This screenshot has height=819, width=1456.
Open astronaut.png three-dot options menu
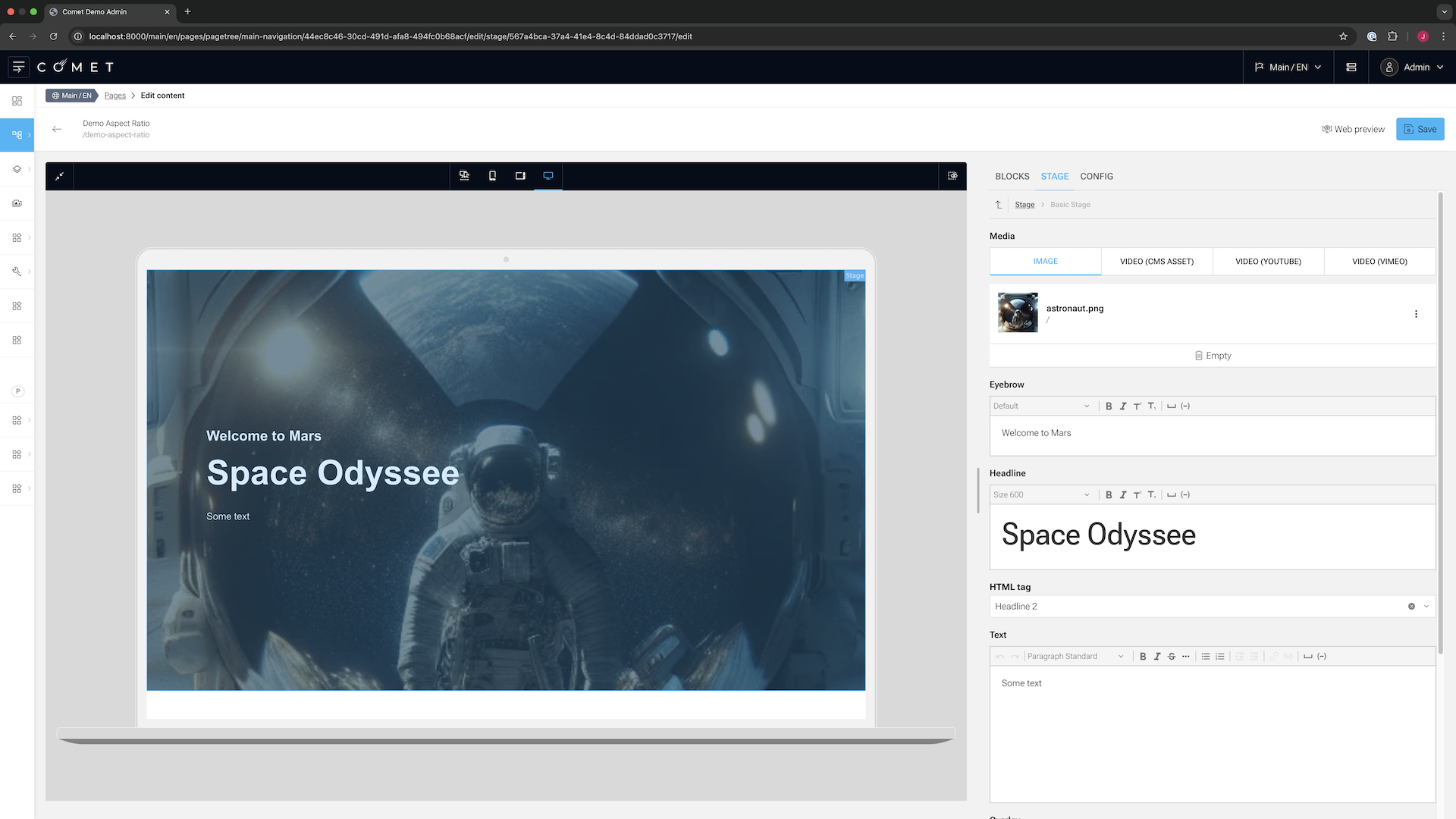pyautogui.click(x=1416, y=314)
